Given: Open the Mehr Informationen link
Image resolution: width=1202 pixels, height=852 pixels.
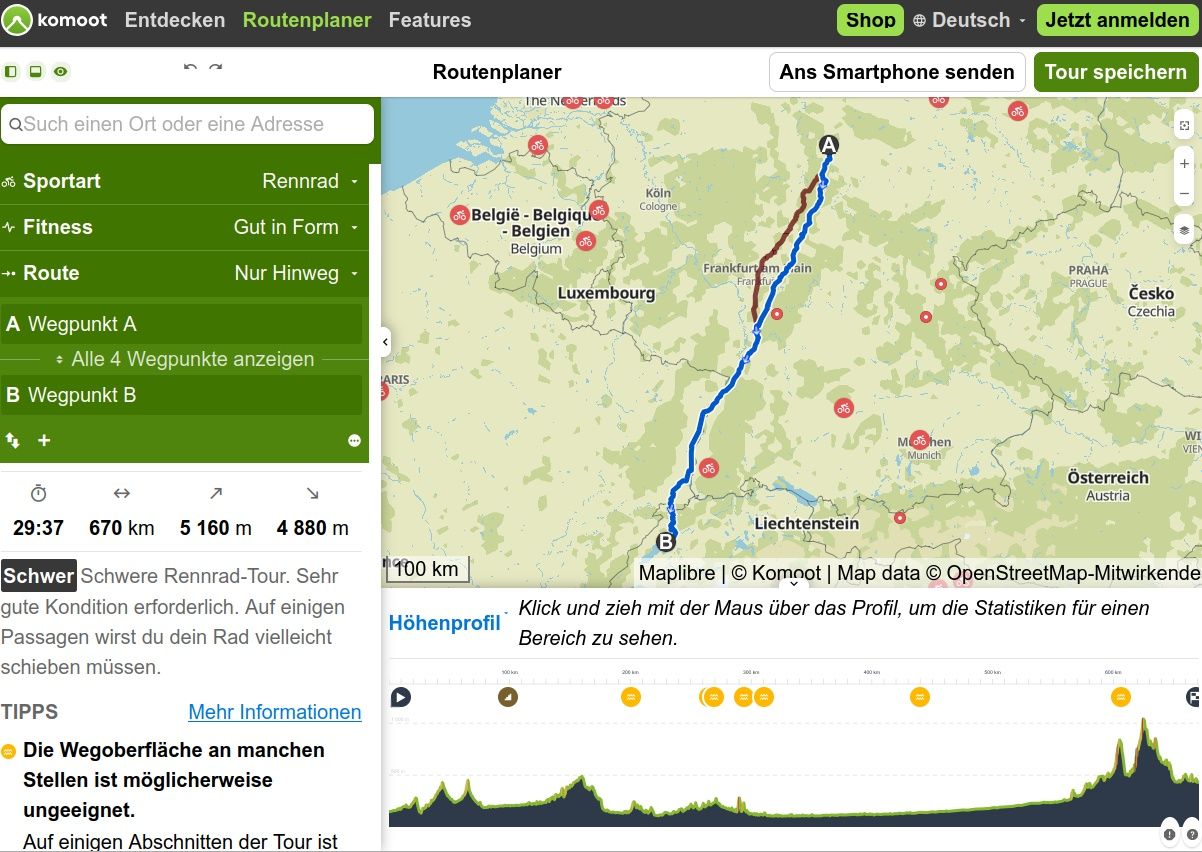Looking at the screenshot, I should point(274,712).
